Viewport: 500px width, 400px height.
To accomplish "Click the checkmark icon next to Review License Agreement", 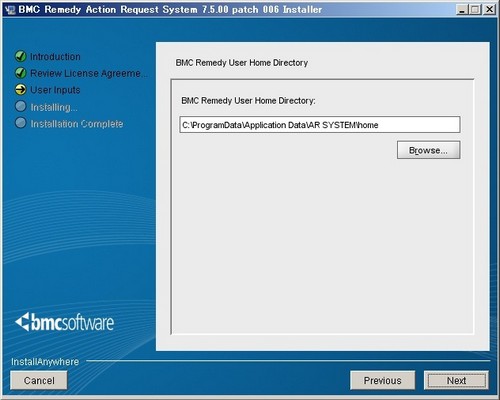I will point(21,73).
